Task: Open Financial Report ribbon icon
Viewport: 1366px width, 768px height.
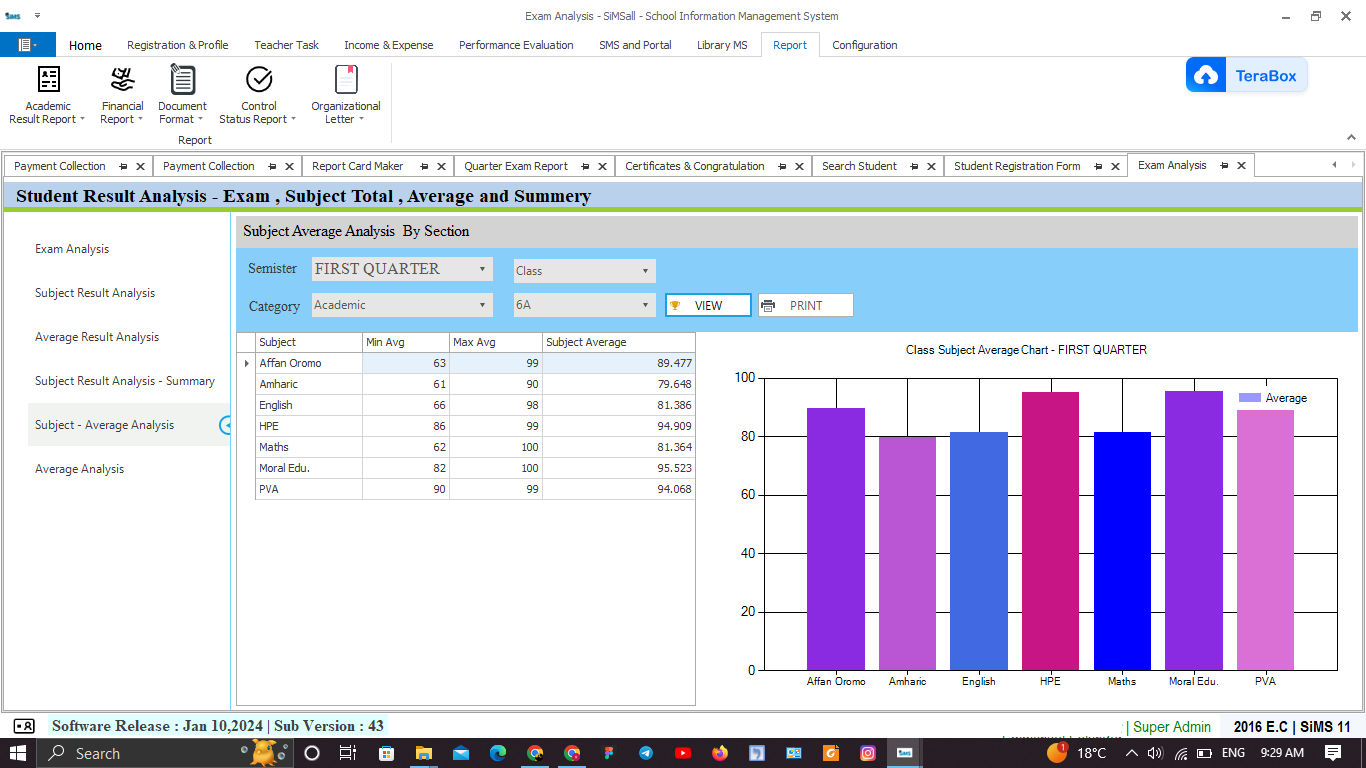Action: pos(122,79)
